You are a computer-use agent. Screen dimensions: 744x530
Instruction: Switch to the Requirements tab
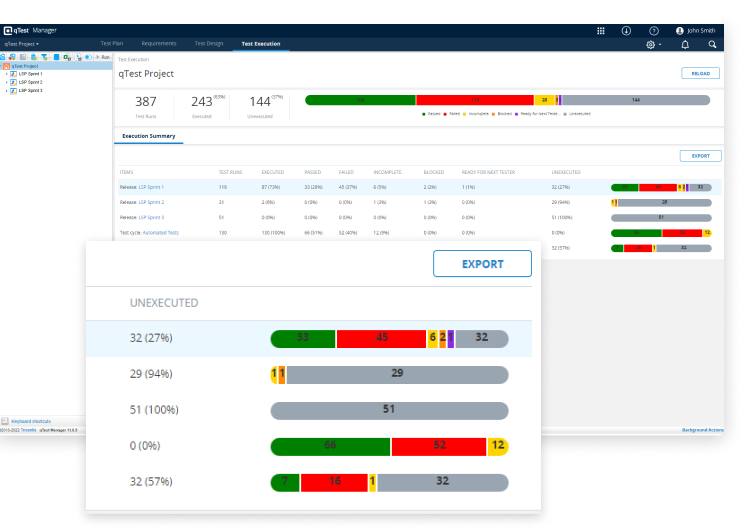coord(159,44)
